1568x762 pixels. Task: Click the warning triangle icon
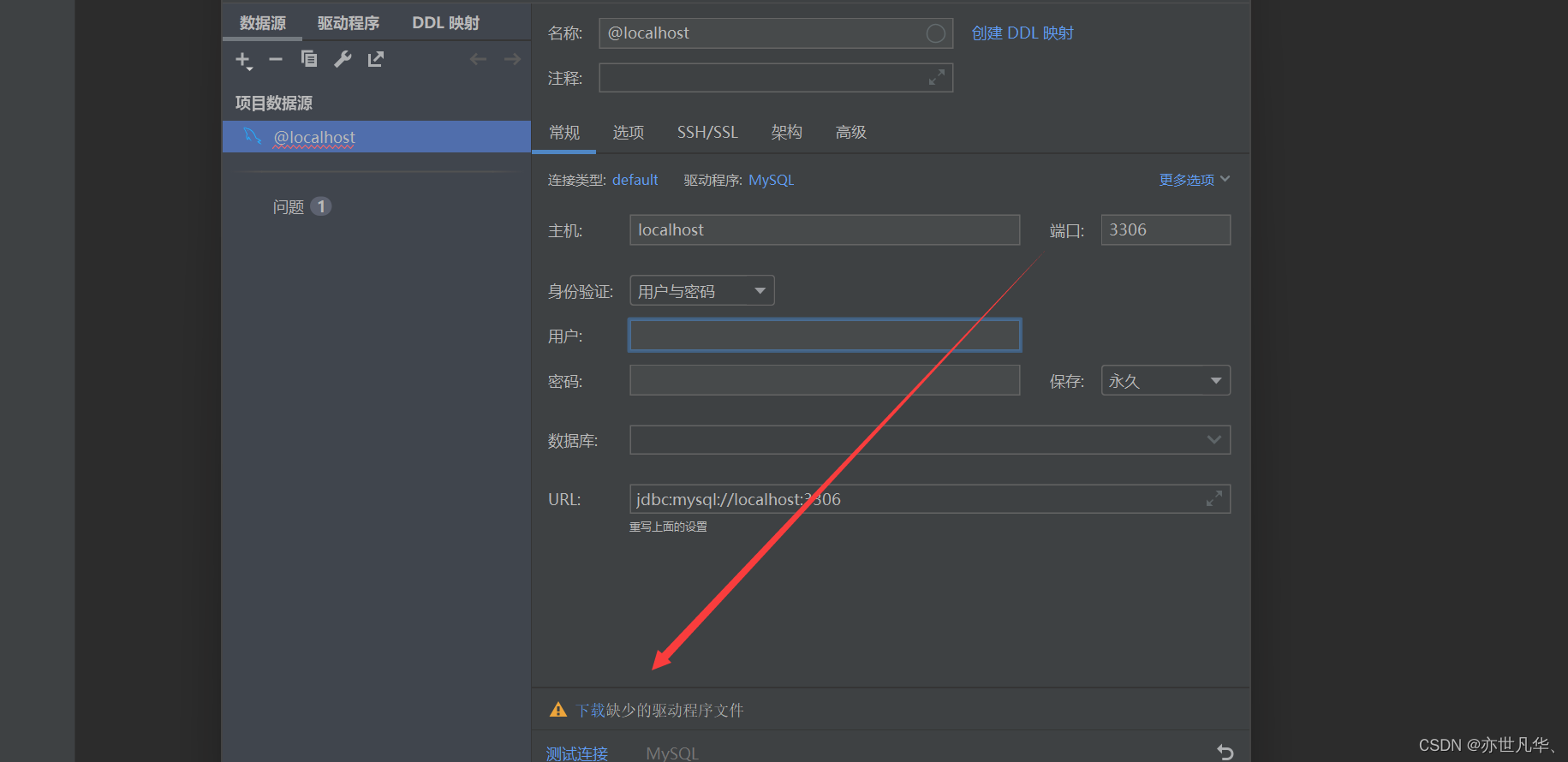coord(558,710)
